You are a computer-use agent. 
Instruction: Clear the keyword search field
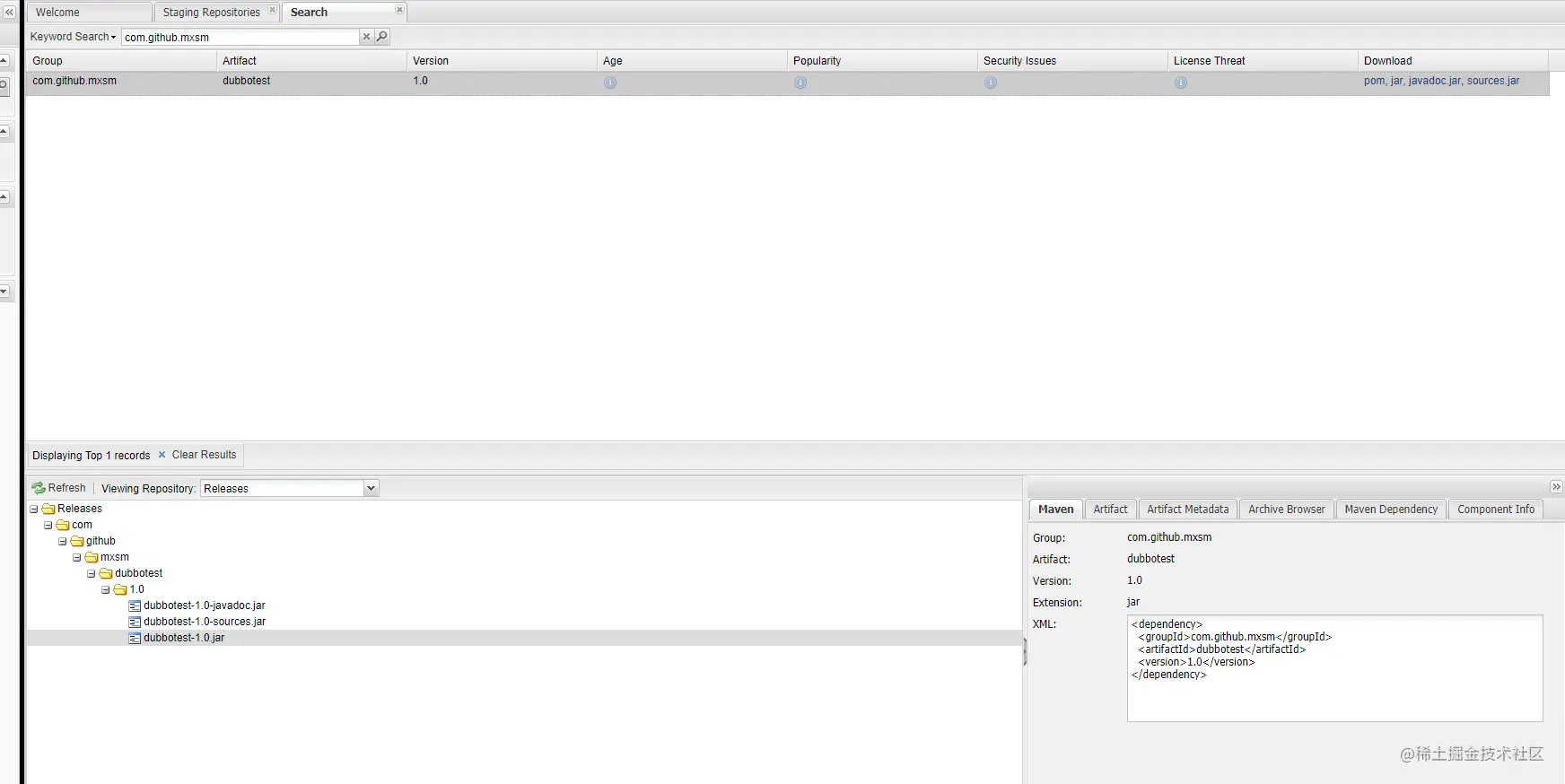pyautogui.click(x=366, y=37)
